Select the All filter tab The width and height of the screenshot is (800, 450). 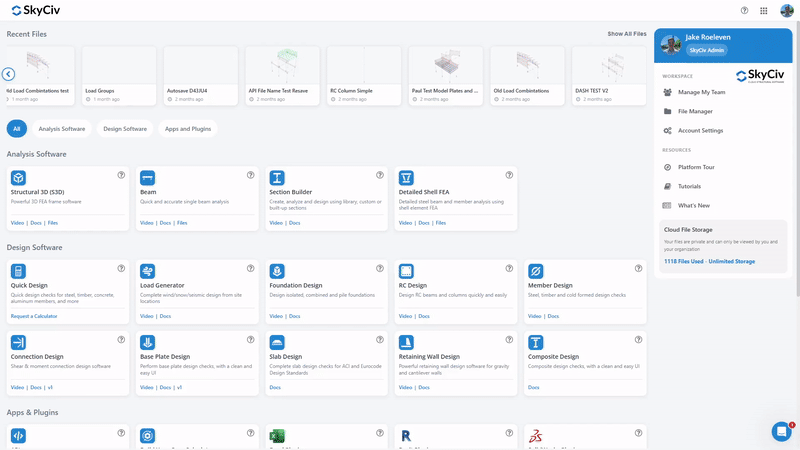tap(17, 129)
